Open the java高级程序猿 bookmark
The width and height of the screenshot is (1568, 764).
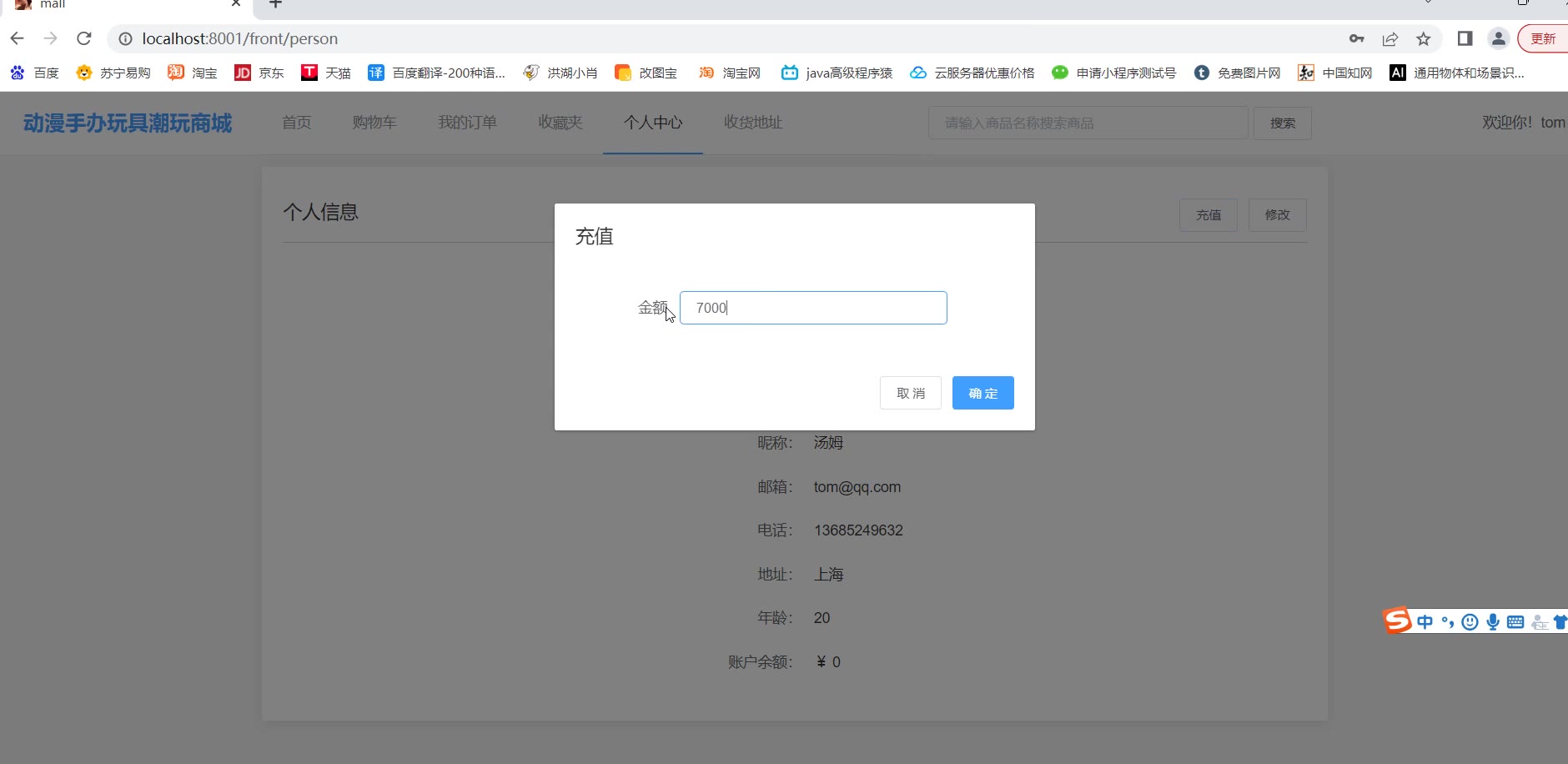tap(837, 73)
